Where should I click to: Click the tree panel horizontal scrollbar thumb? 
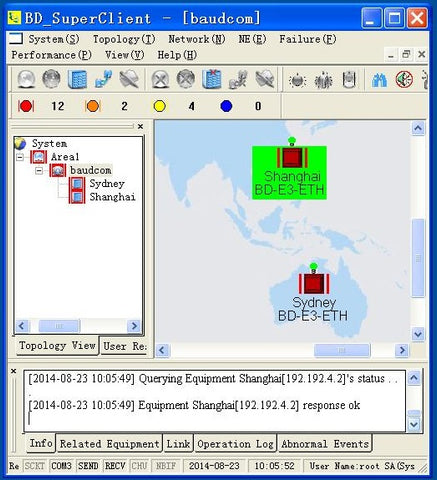point(59,326)
